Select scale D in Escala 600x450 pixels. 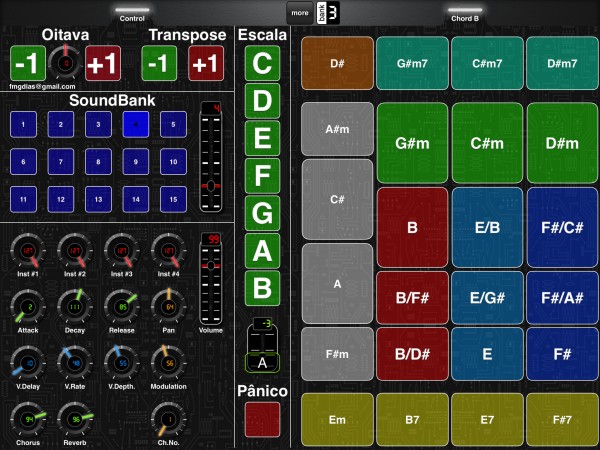[x=262, y=101]
